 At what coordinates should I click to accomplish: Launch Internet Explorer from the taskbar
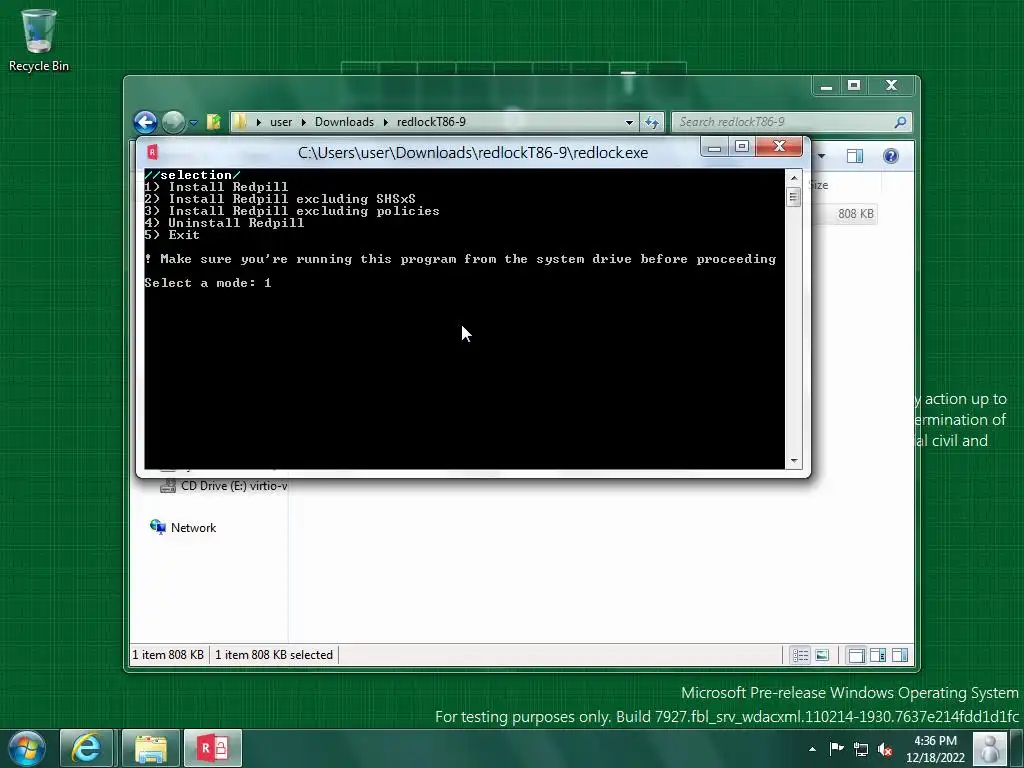pyautogui.click(x=87, y=748)
